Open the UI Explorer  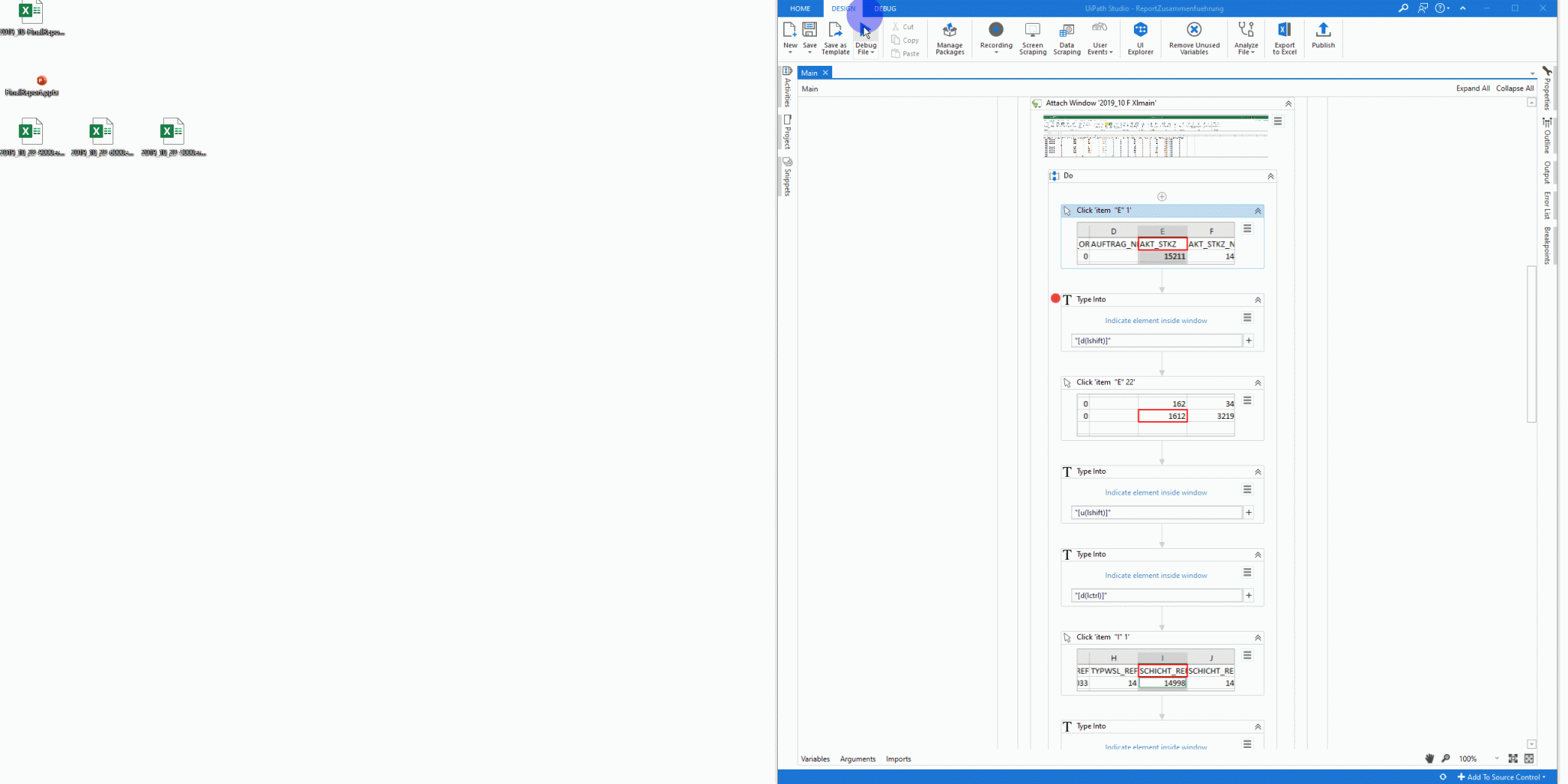(x=1139, y=37)
